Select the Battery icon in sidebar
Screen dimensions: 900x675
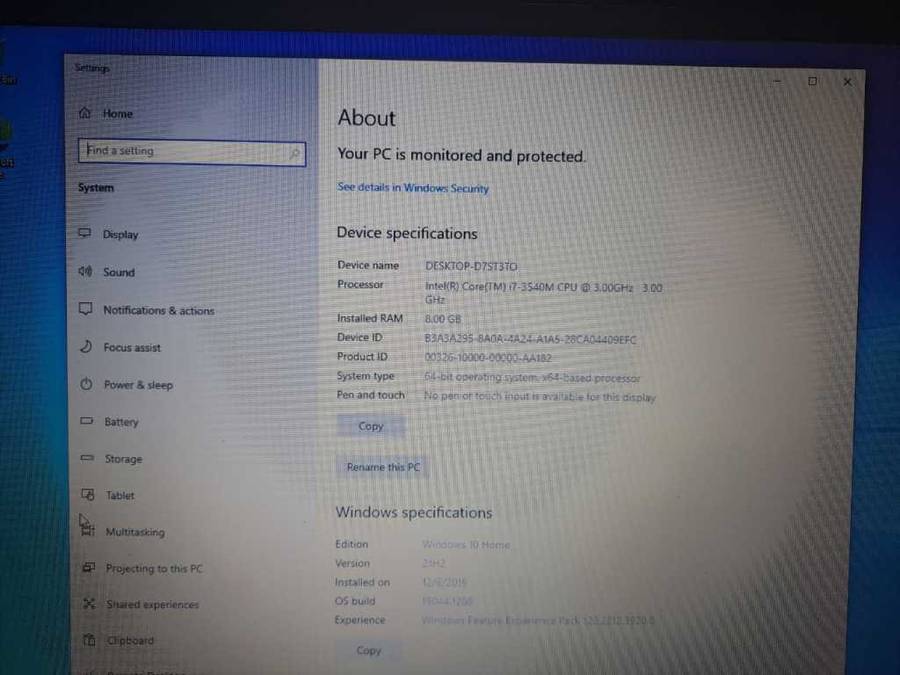87,422
